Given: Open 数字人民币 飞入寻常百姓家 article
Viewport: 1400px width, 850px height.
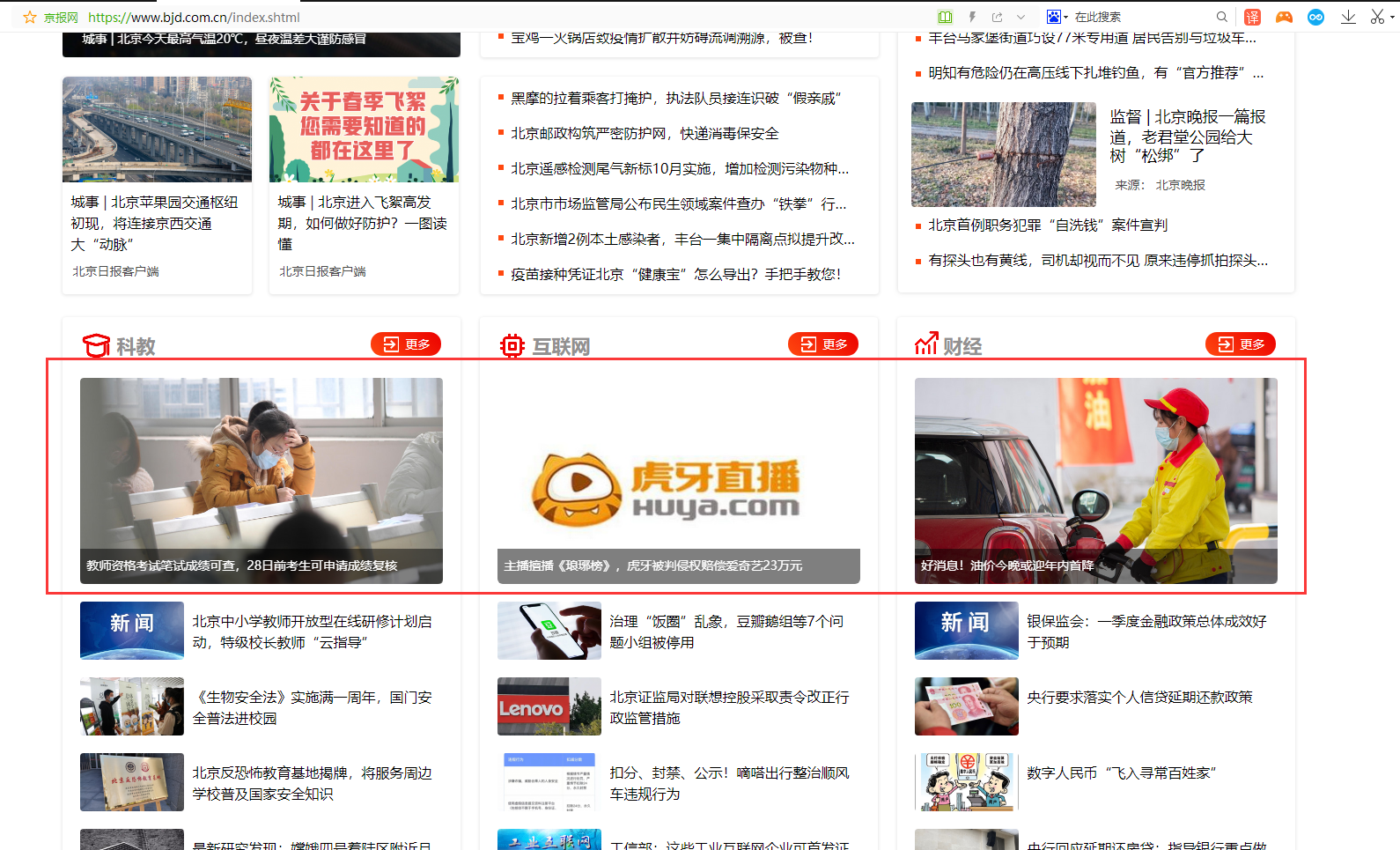Looking at the screenshot, I should point(1122,772).
